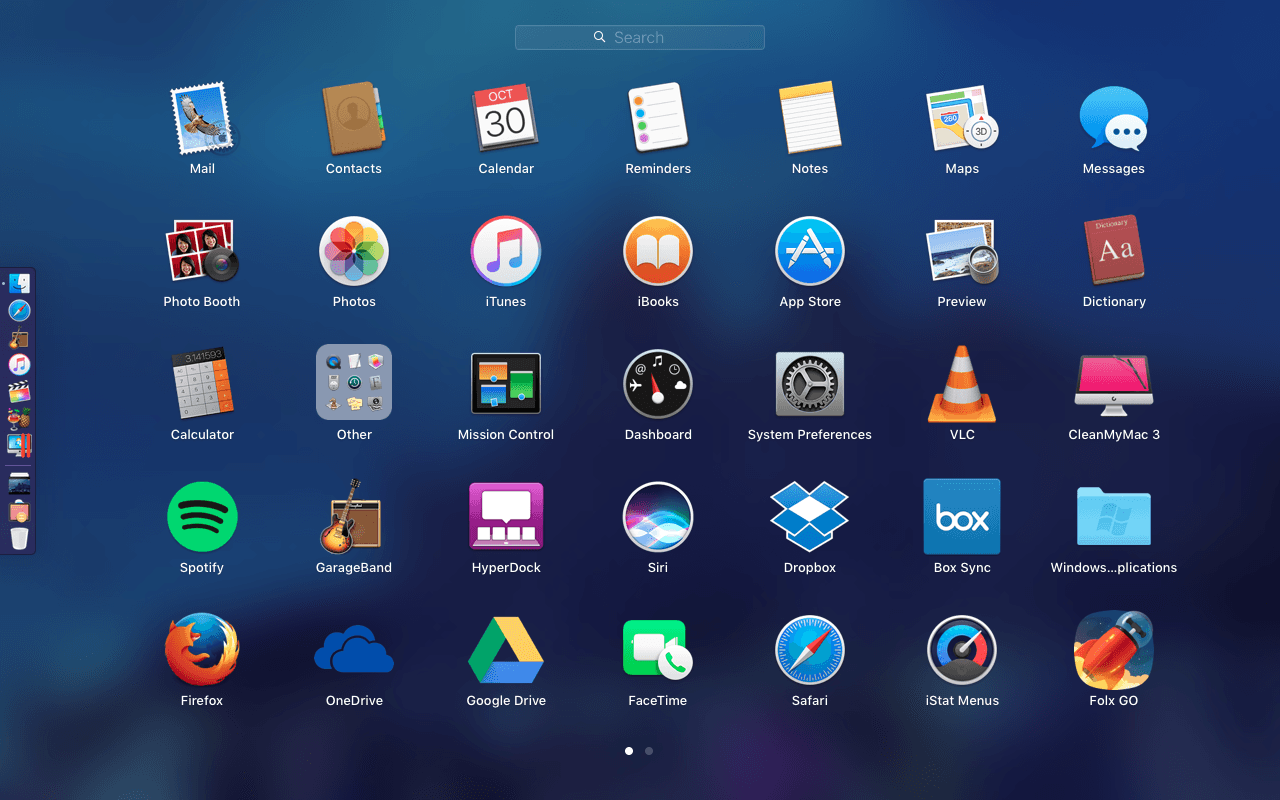Image resolution: width=1280 pixels, height=800 pixels.
Task: Open the GarageBand guitar icon in the Dock
Action: pyautogui.click(x=19, y=338)
